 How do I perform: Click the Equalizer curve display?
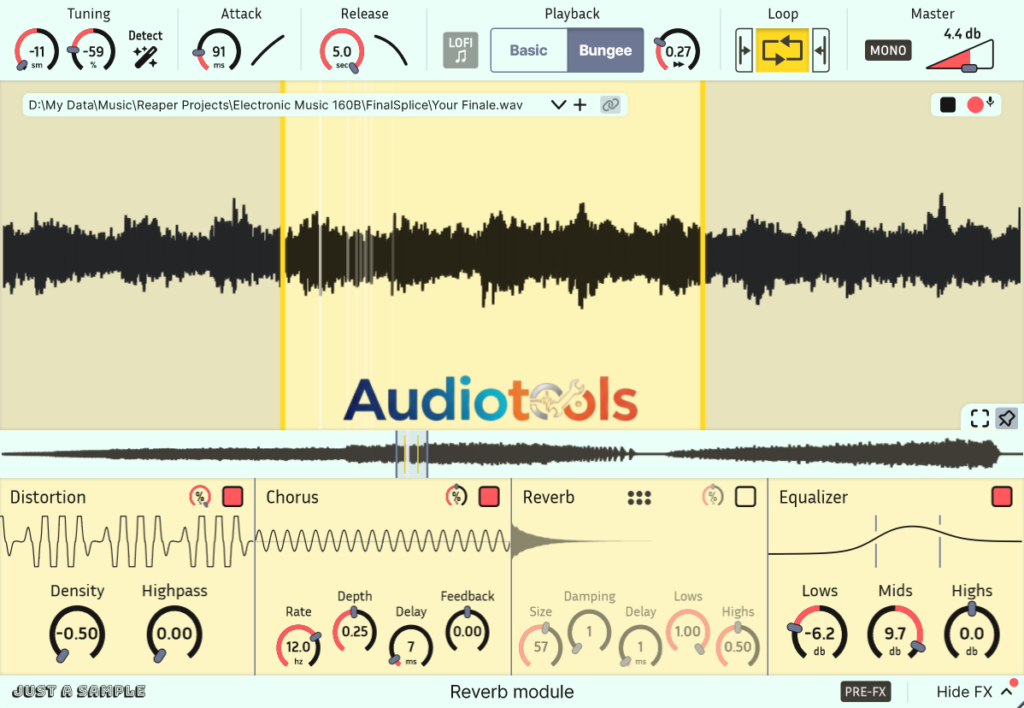coord(895,541)
